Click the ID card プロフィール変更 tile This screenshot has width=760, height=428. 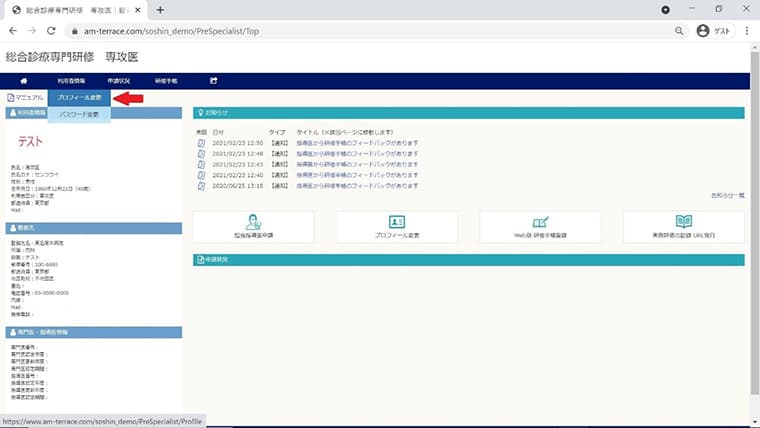[x=397, y=227]
